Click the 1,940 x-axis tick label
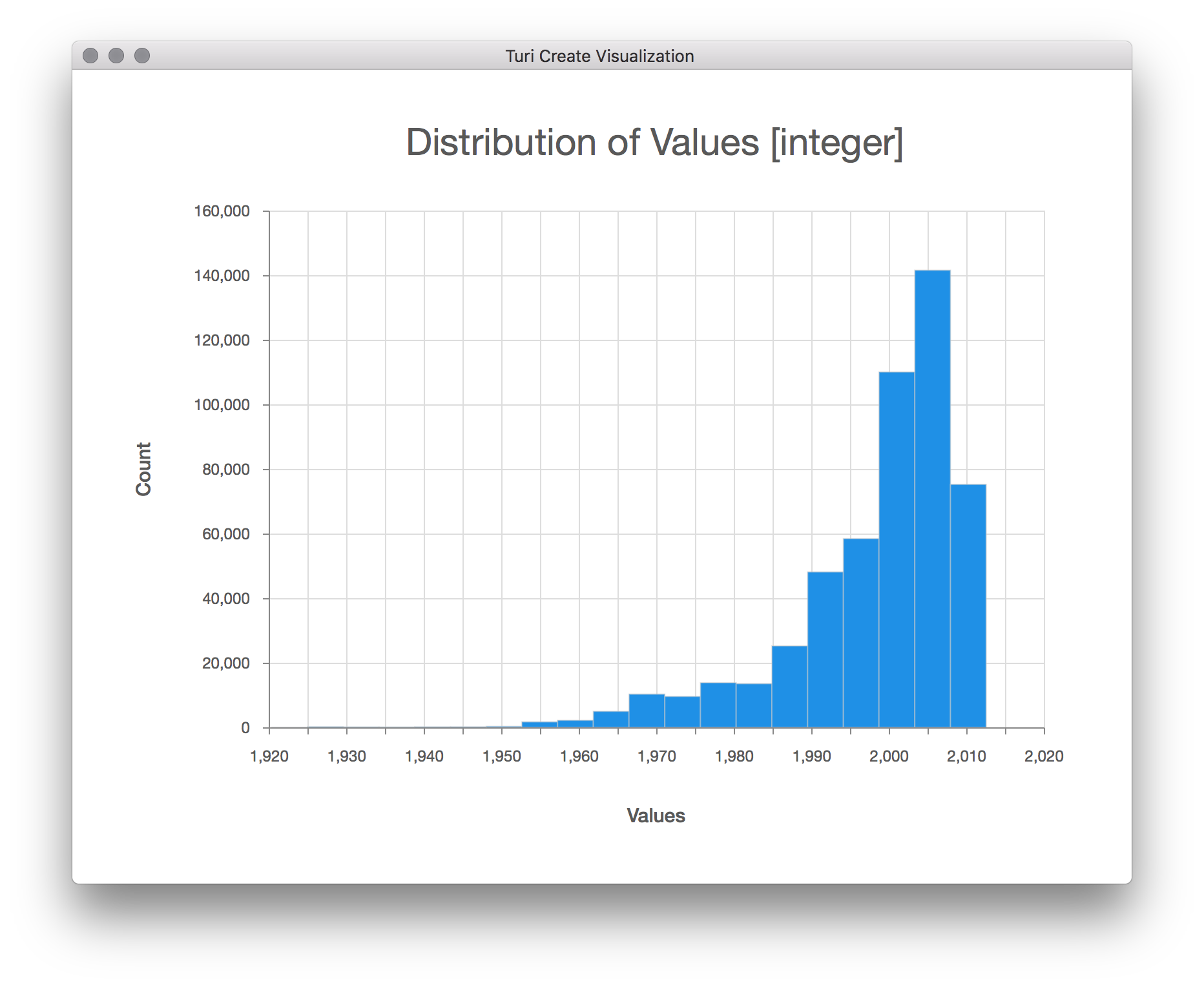The height and width of the screenshot is (987, 1204). tap(424, 756)
